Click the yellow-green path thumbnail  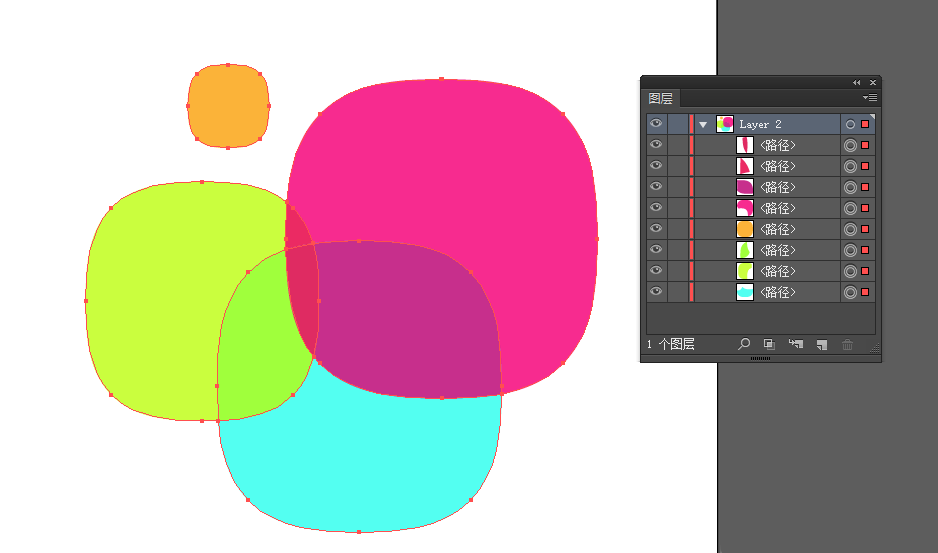[745, 271]
